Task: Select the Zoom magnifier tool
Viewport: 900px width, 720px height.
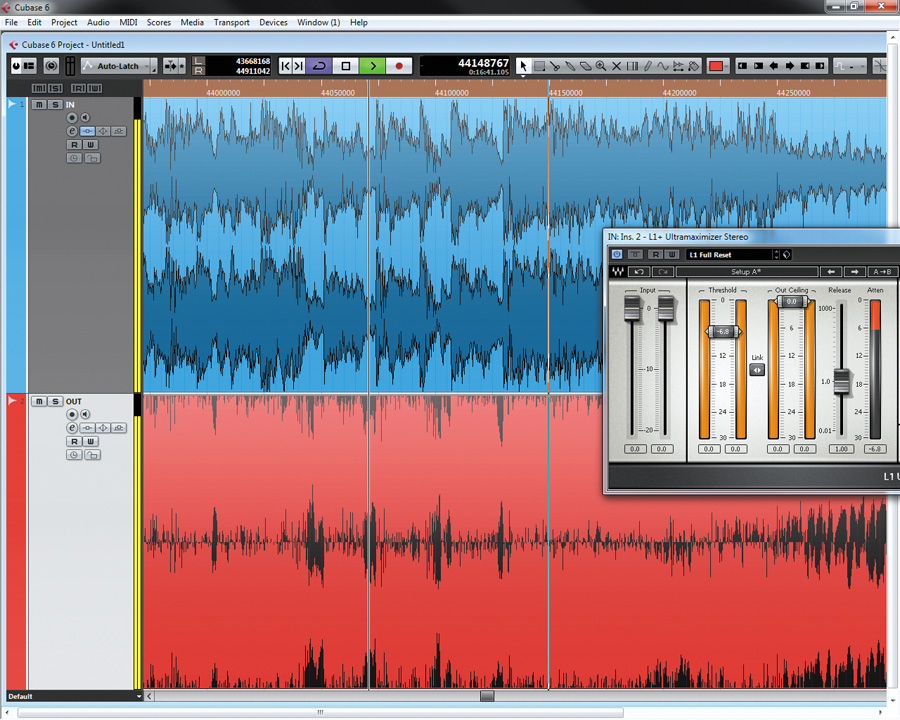Action: click(x=601, y=66)
